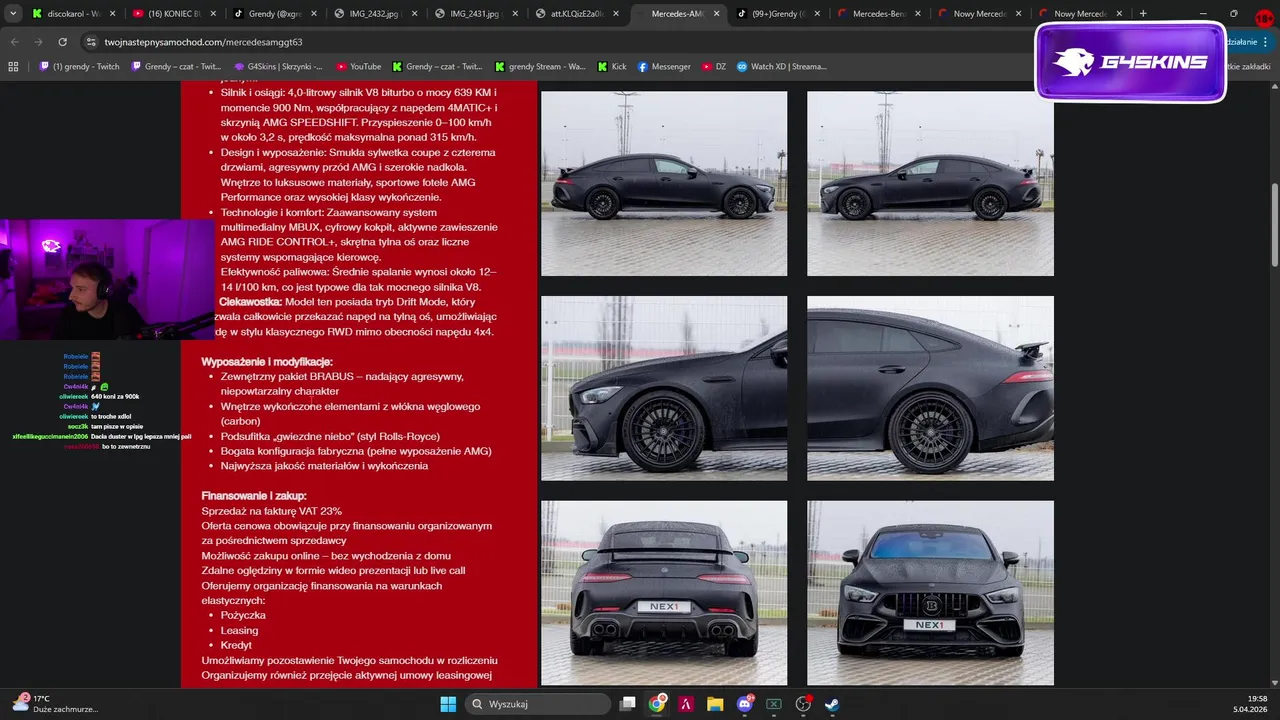This screenshot has width=1280, height=720.
Task: Click the Wyszukaj taskbar search box
Action: click(538, 704)
